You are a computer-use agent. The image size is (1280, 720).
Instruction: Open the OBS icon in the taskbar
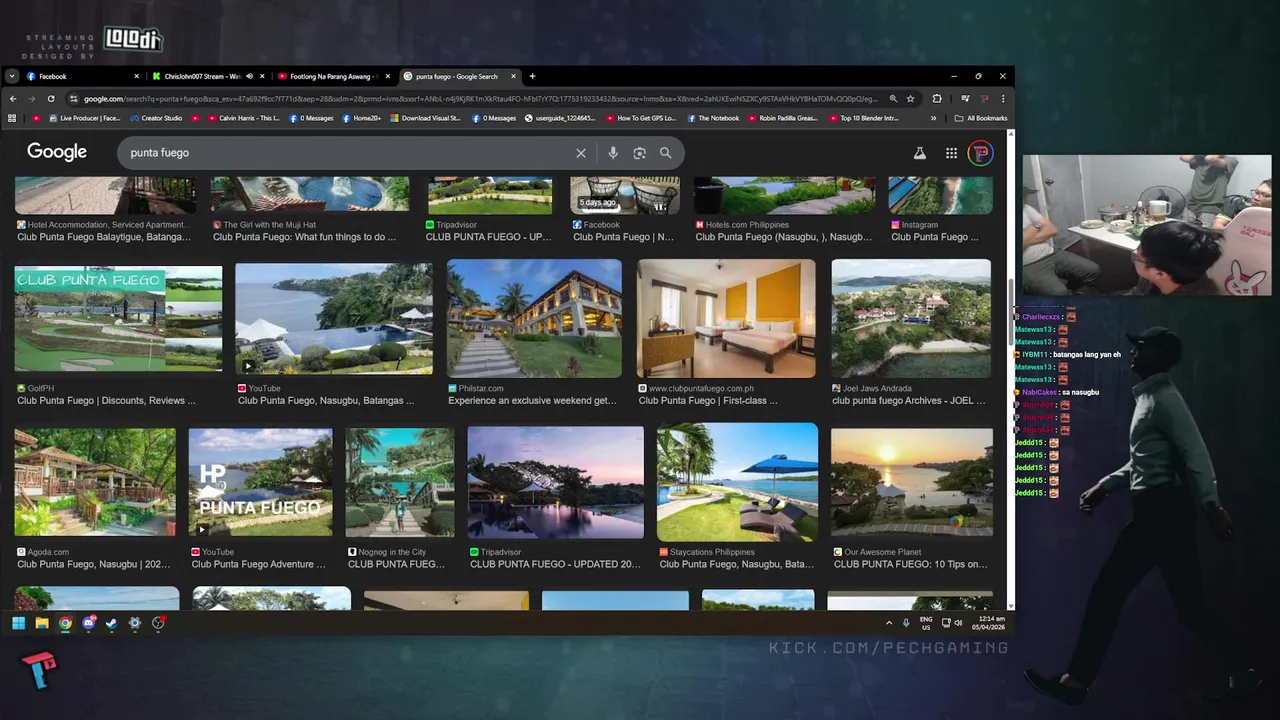click(x=158, y=623)
